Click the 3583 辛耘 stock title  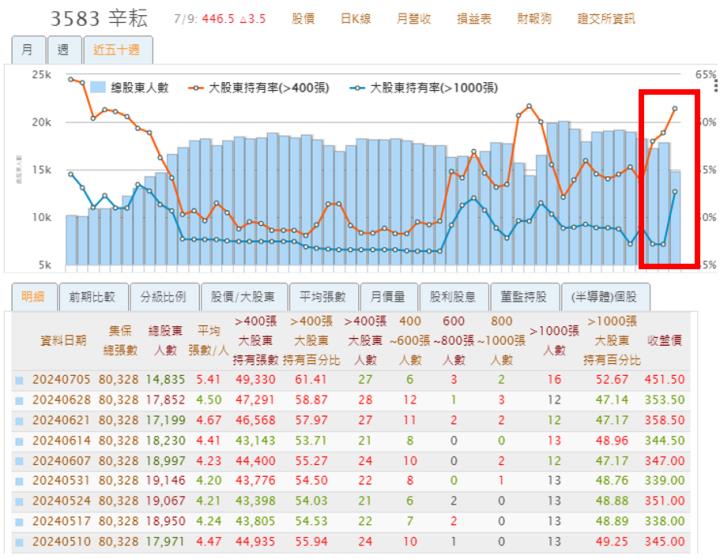click(99, 19)
